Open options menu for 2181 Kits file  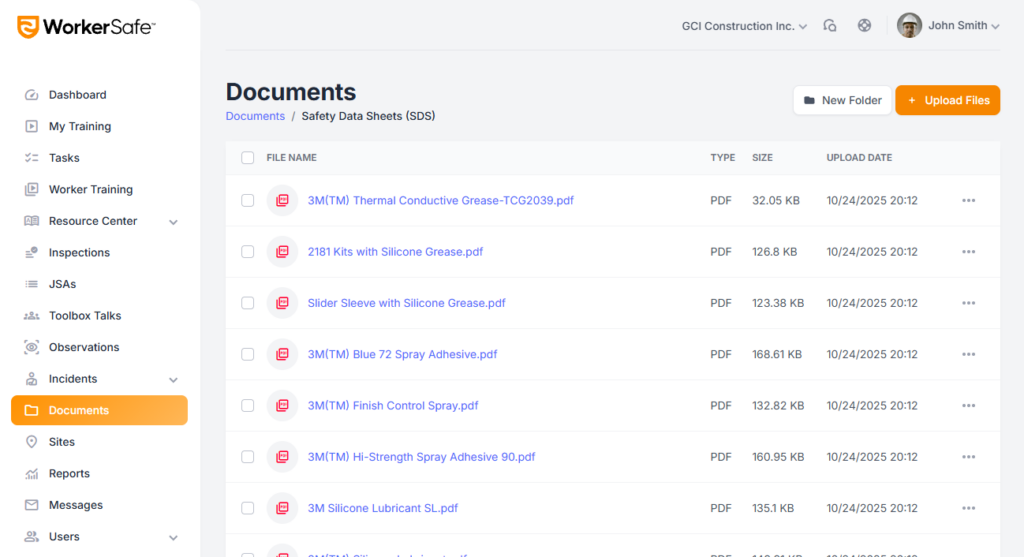[968, 251]
